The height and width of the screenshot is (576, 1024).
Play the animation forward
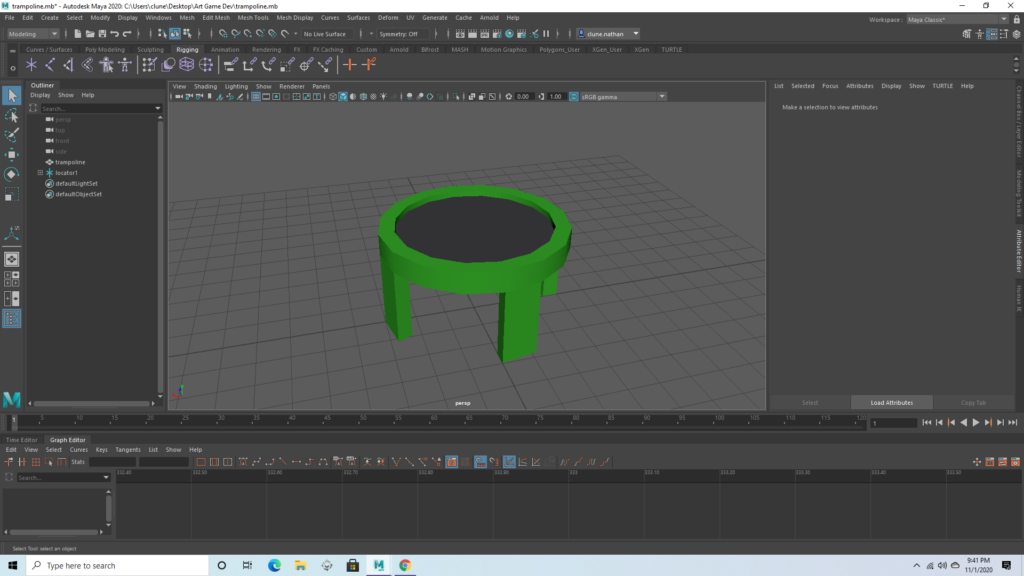(x=976, y=423)
